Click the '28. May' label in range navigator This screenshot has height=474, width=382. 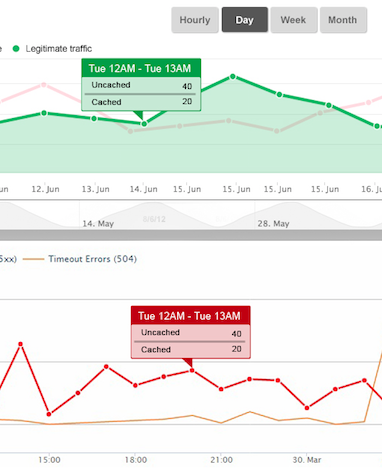273,224
